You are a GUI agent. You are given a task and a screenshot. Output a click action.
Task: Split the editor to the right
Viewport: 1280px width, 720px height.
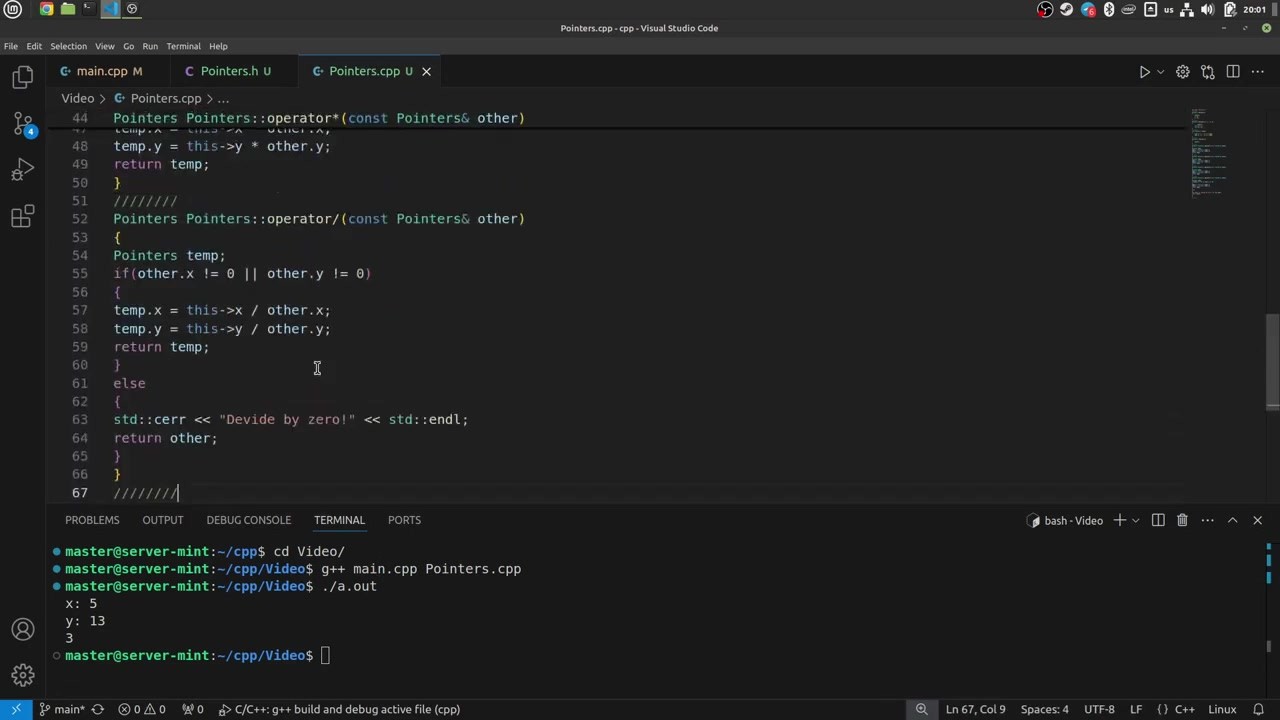click(1233, 72)
